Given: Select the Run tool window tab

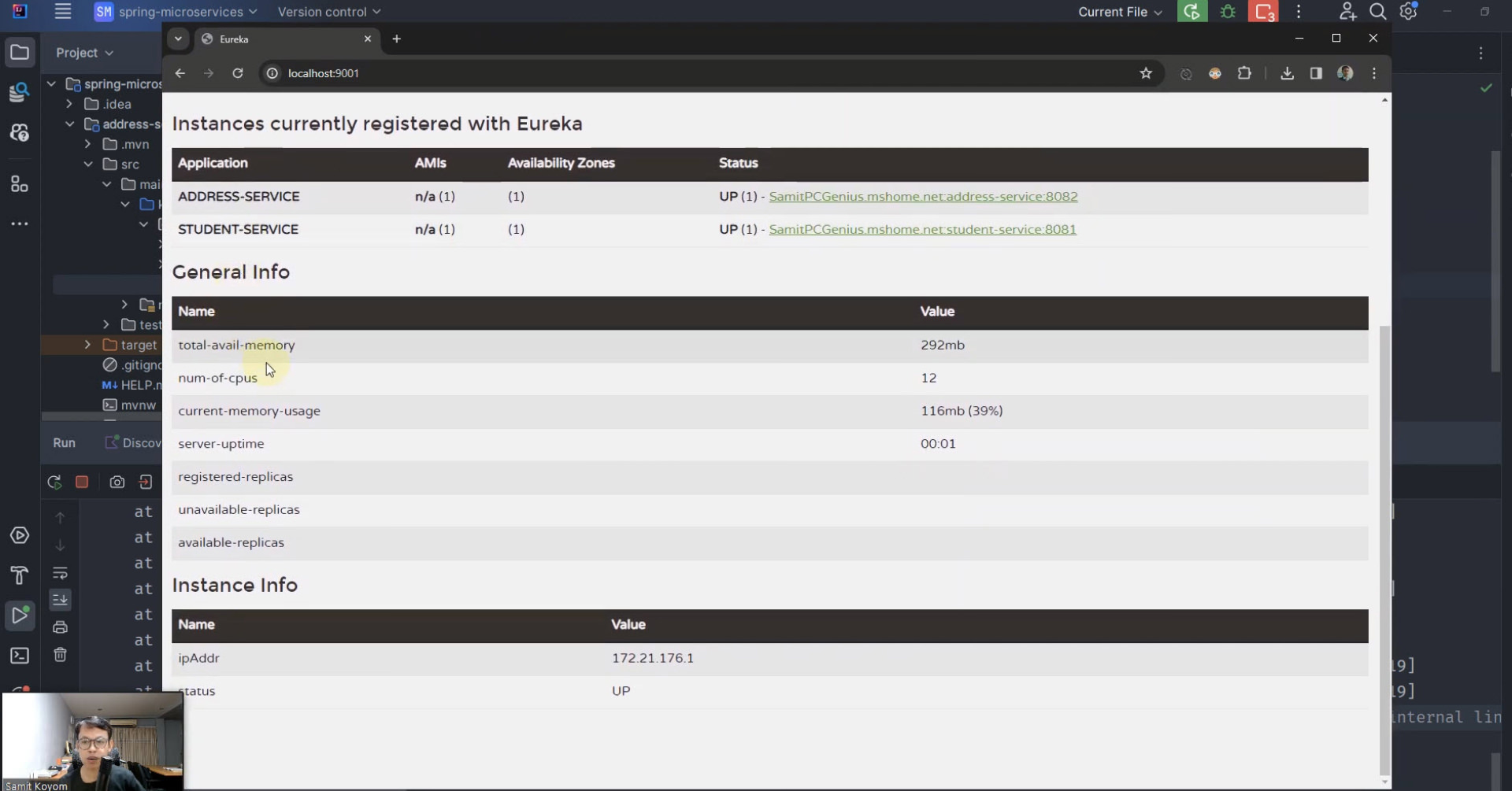Looking at the screenshot, I should click(x=65, y=443).
